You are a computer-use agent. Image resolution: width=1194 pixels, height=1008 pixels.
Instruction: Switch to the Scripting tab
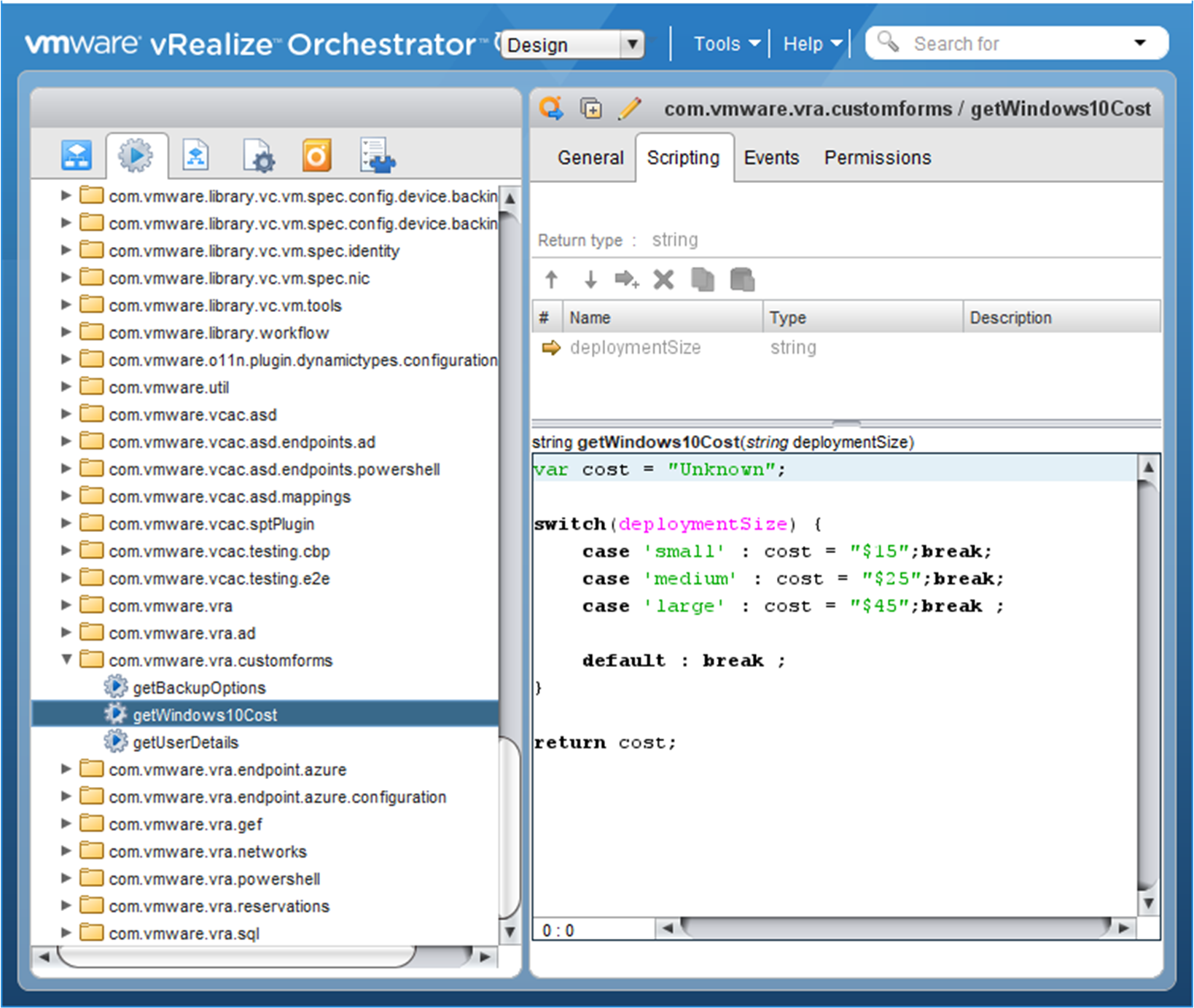click(683, 157)
